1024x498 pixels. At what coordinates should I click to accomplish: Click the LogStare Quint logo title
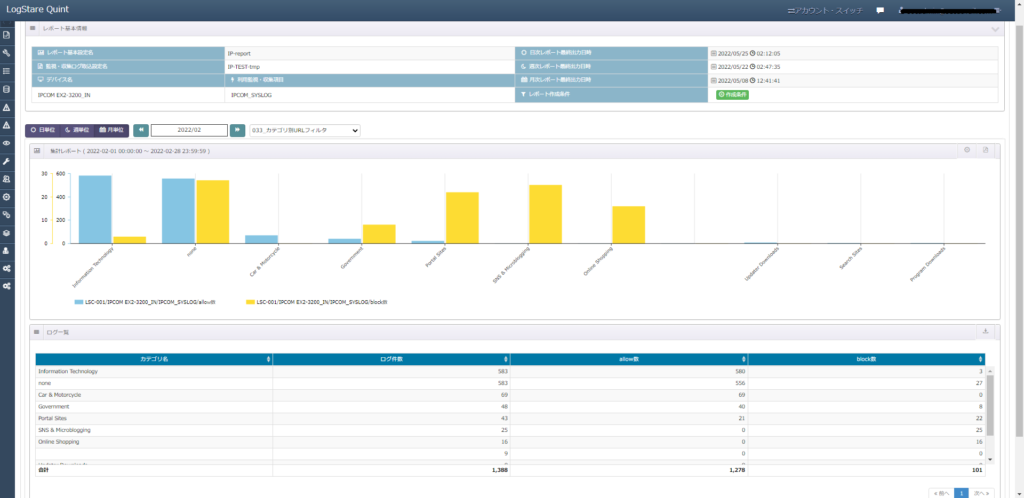tap(37, 10)
